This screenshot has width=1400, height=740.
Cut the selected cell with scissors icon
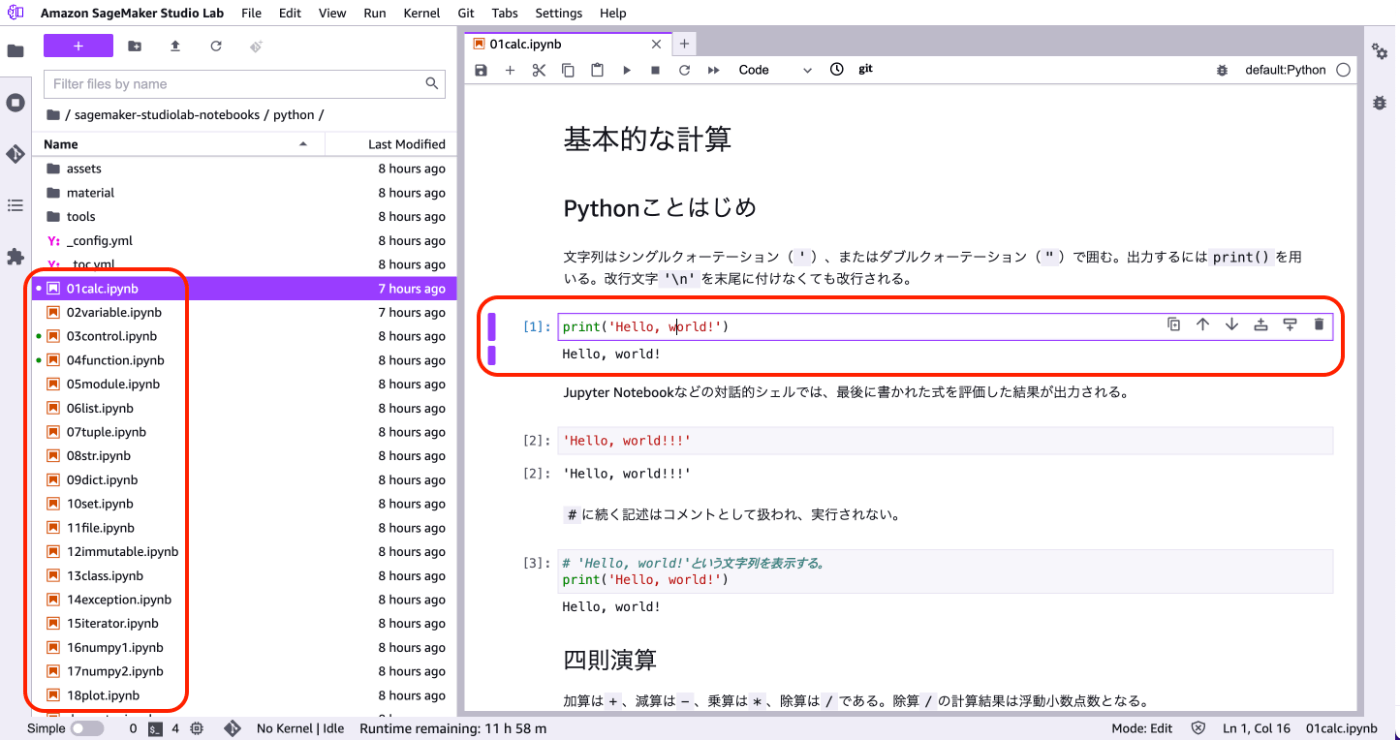[x=539, y=70]
